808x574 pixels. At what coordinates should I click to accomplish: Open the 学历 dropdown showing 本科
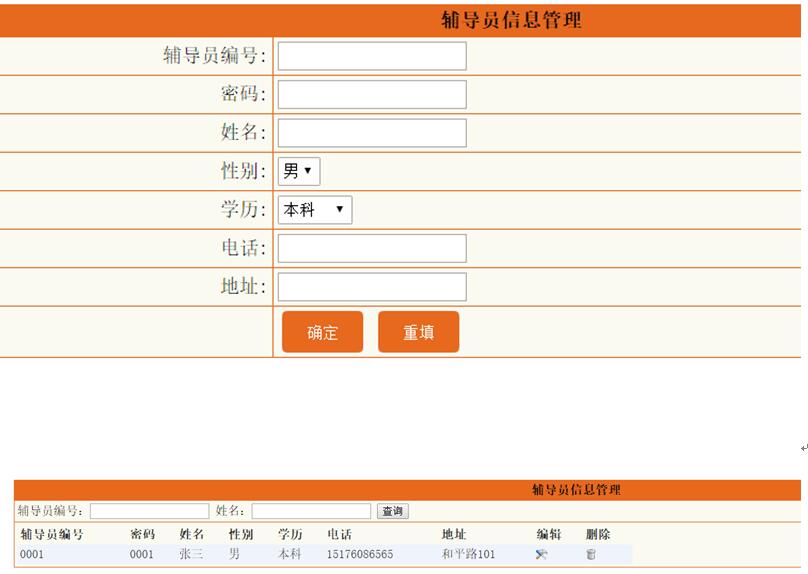click(x=315, y=210)
